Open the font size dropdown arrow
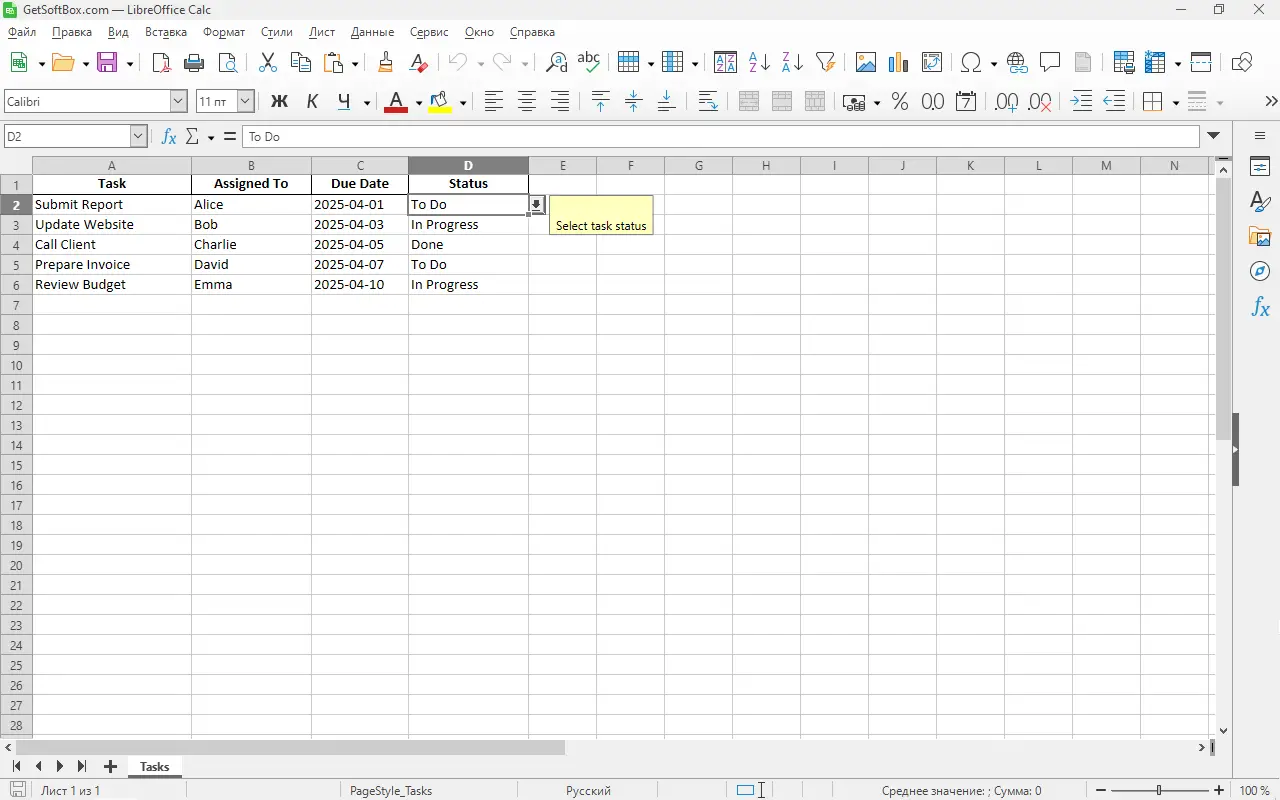The width and height of the screenshot is (1280, 800). tap(245, 102)
